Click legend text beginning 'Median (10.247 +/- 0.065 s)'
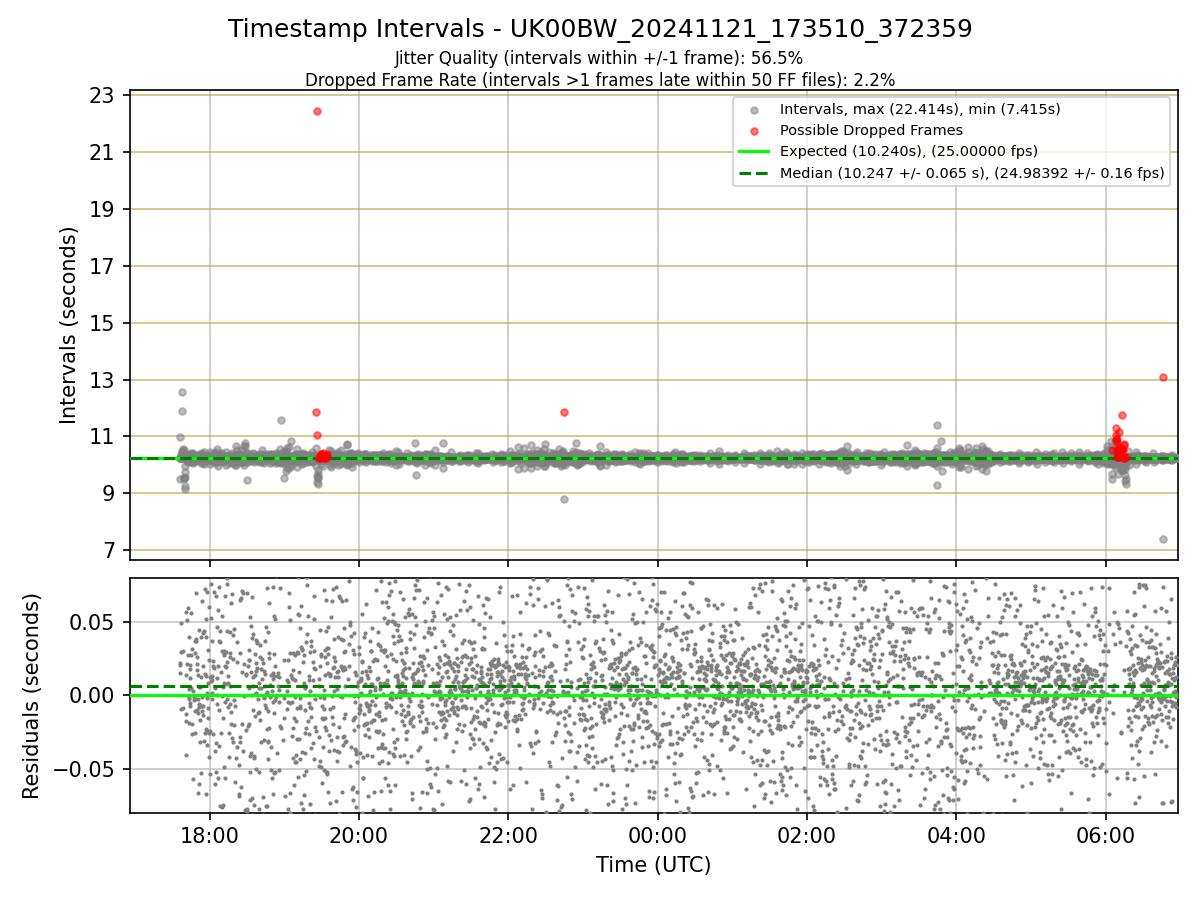 972,173
